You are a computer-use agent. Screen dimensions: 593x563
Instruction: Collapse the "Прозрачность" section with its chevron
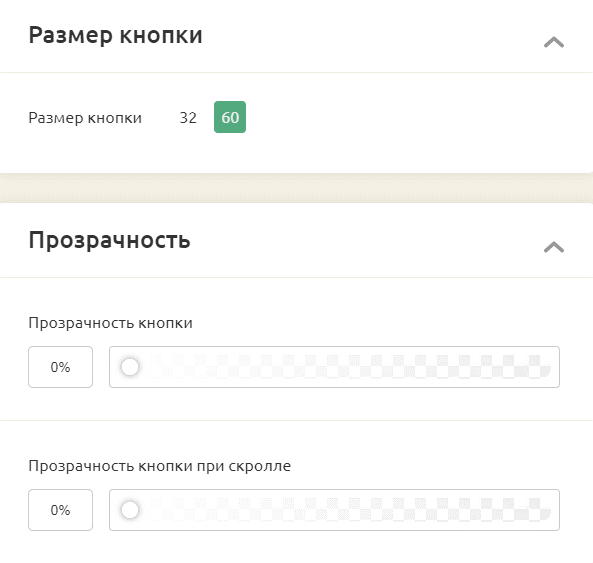pyautogui.click(x=554, y=247)
